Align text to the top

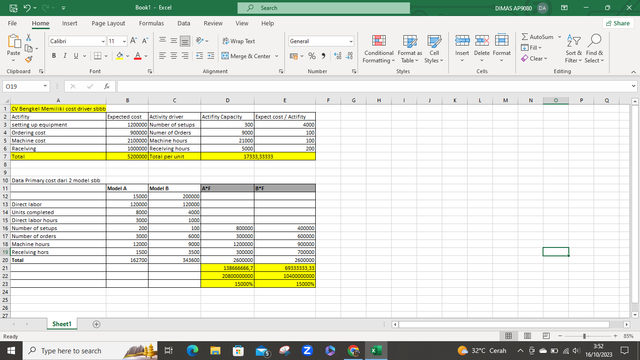point(162,40)
